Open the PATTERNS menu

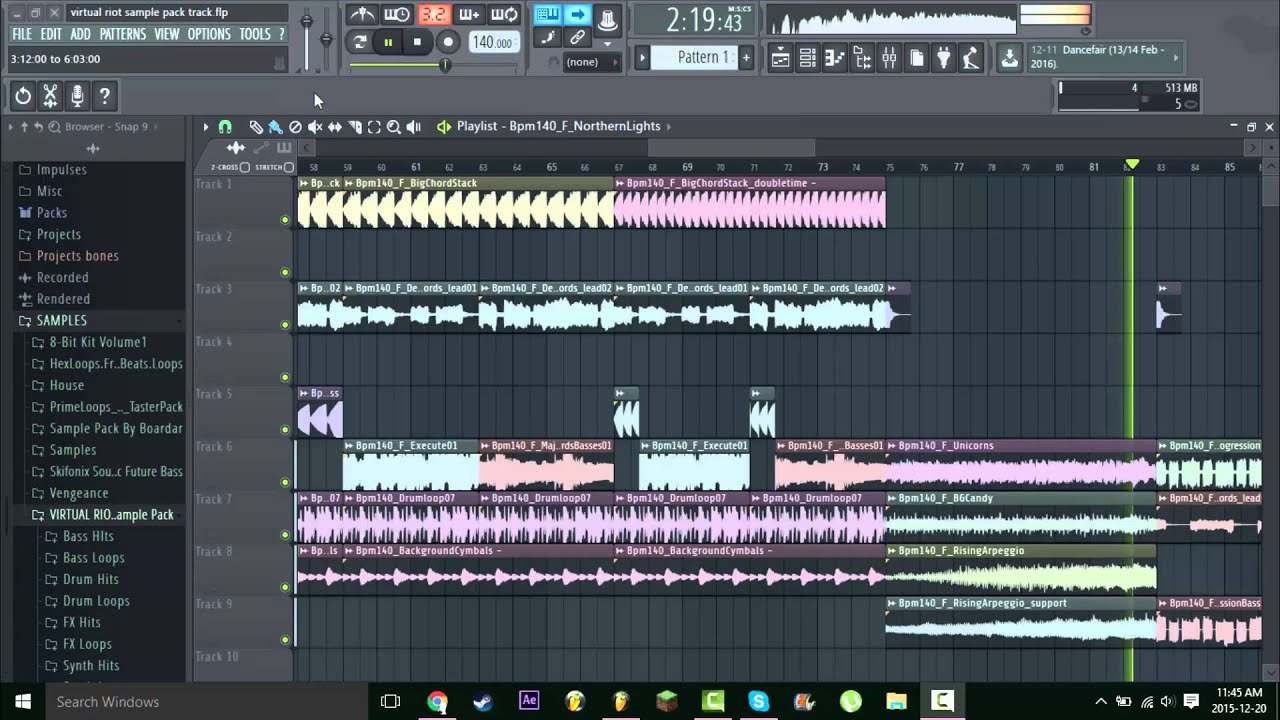[122, 34]
